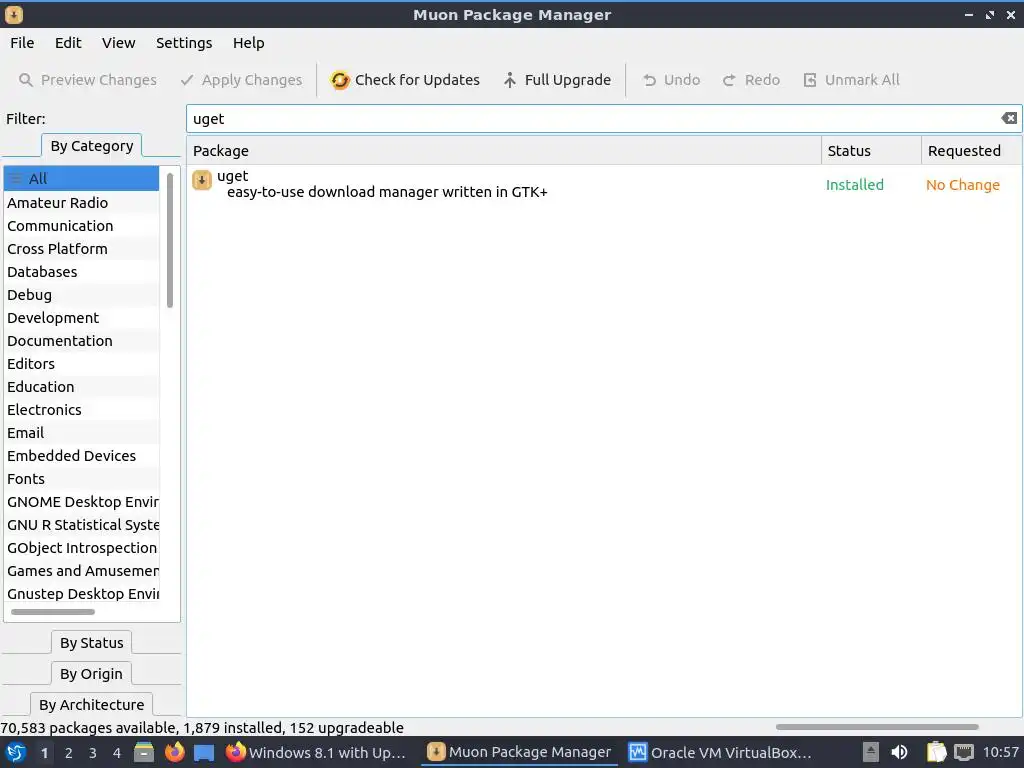Open the Edit menu
Screen dimensions: 1024x768
[x=68, y=43]
